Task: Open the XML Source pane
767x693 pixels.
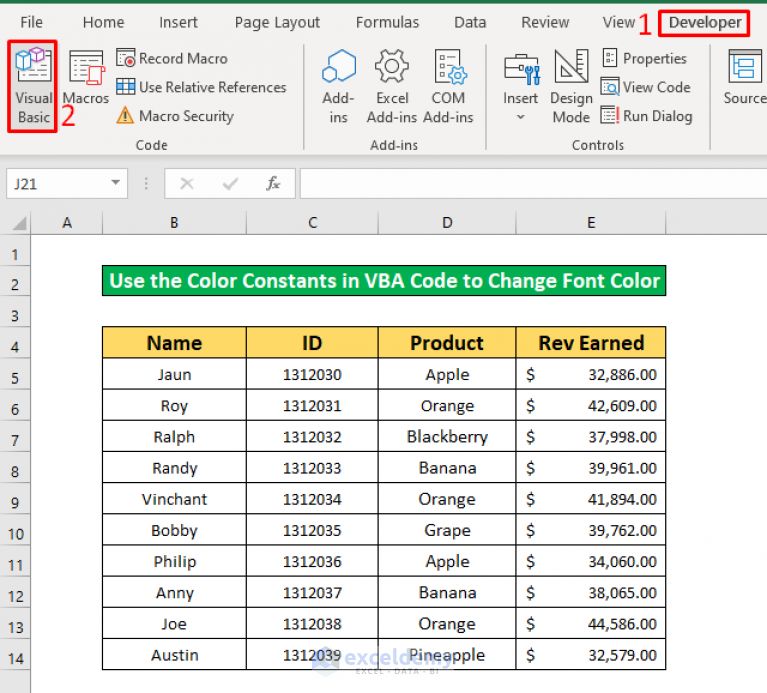Action: 745,78
